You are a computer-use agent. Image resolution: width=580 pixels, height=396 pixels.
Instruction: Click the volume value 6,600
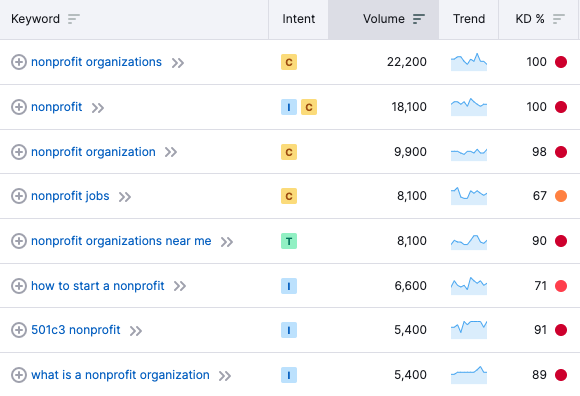[x=410, y=285]
